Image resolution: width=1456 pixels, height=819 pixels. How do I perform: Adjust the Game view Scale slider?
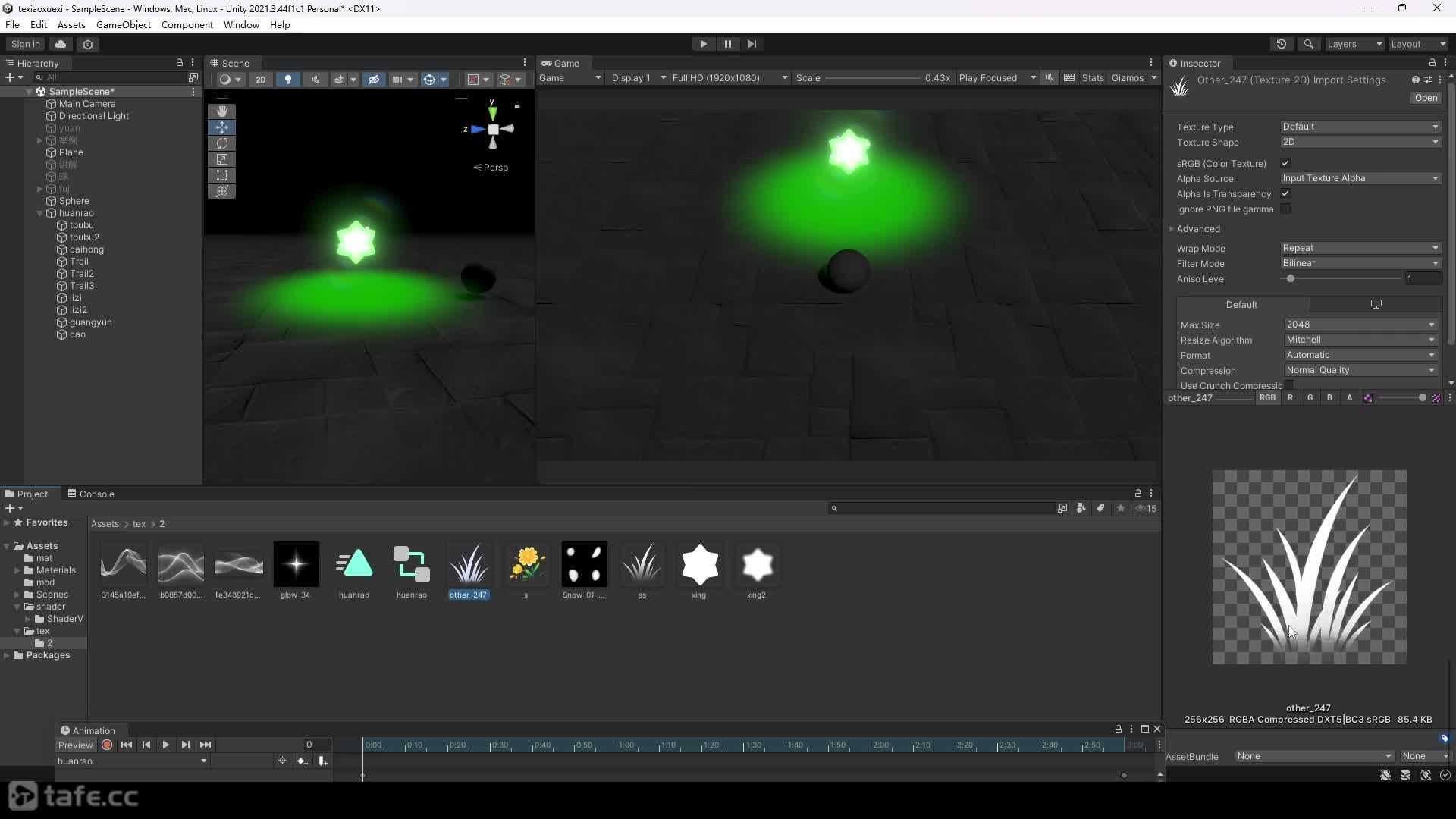tap(873, 78)
